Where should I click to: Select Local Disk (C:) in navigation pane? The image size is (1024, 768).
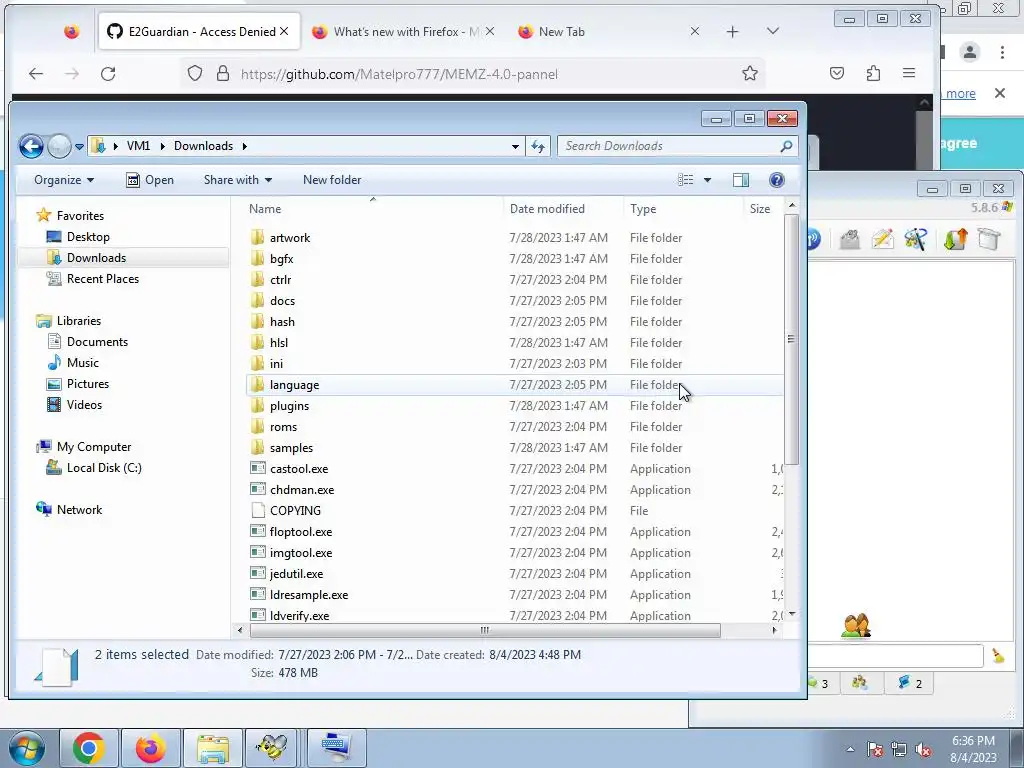(x=94, y=468)
